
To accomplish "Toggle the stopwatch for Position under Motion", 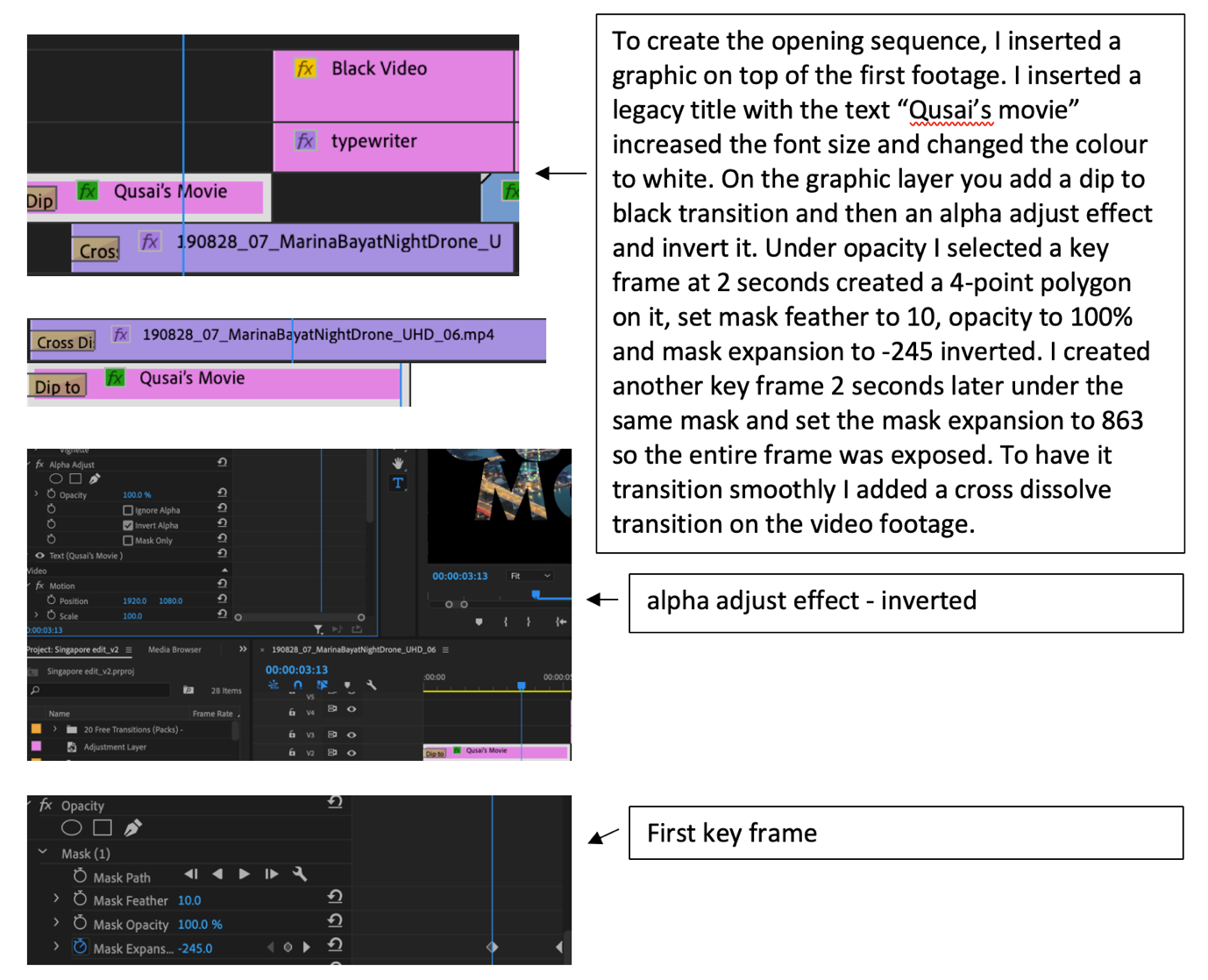I will (52, 600).
